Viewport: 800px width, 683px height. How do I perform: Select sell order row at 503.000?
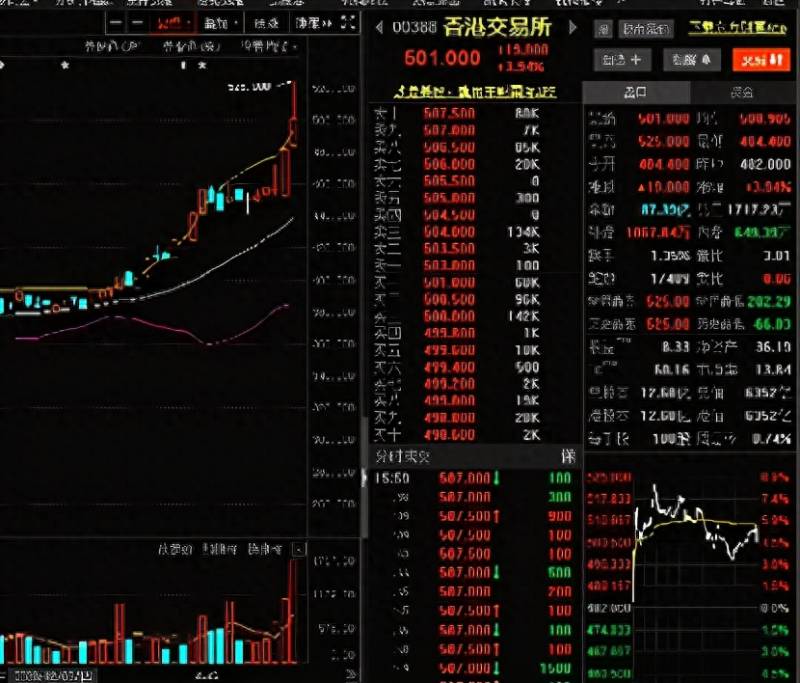click(457, 265)
